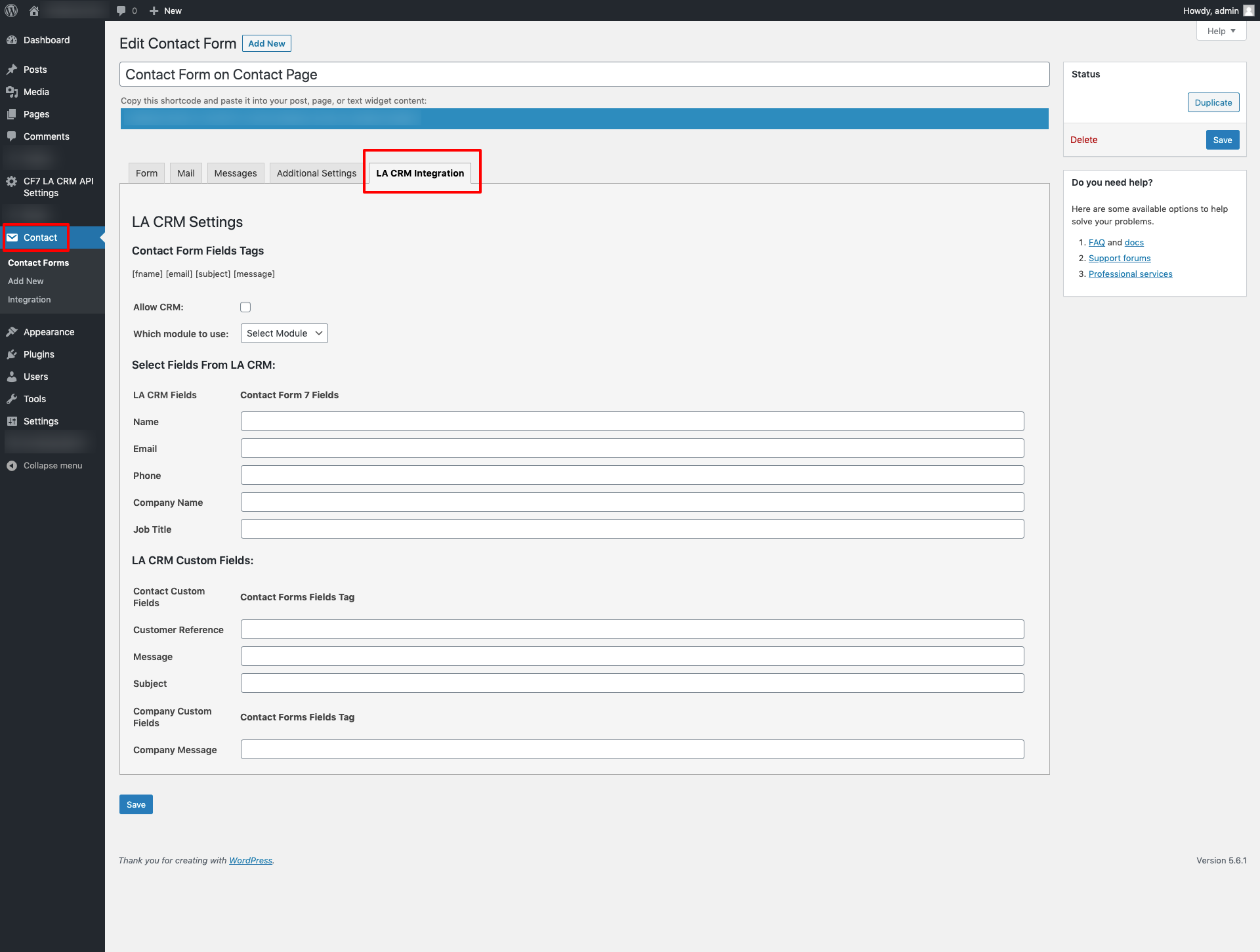Viewport: 1260px width, 952px height.
Task: Focus the Phone field input
Action: pyautogui.click(x=632, y=475)
